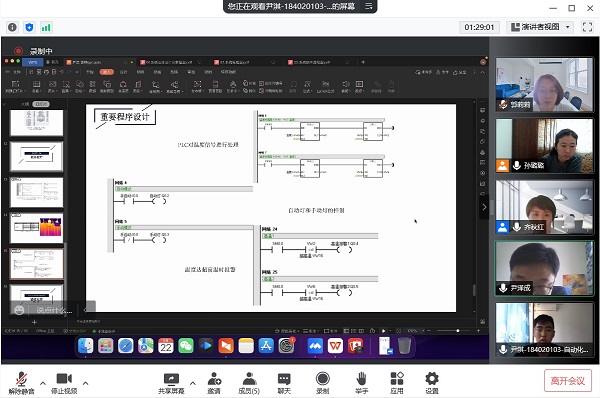Viewport: 600px width, 398px height.
Task: Expand audio options arrow beside 解除静音
Action: pos(43,383)
